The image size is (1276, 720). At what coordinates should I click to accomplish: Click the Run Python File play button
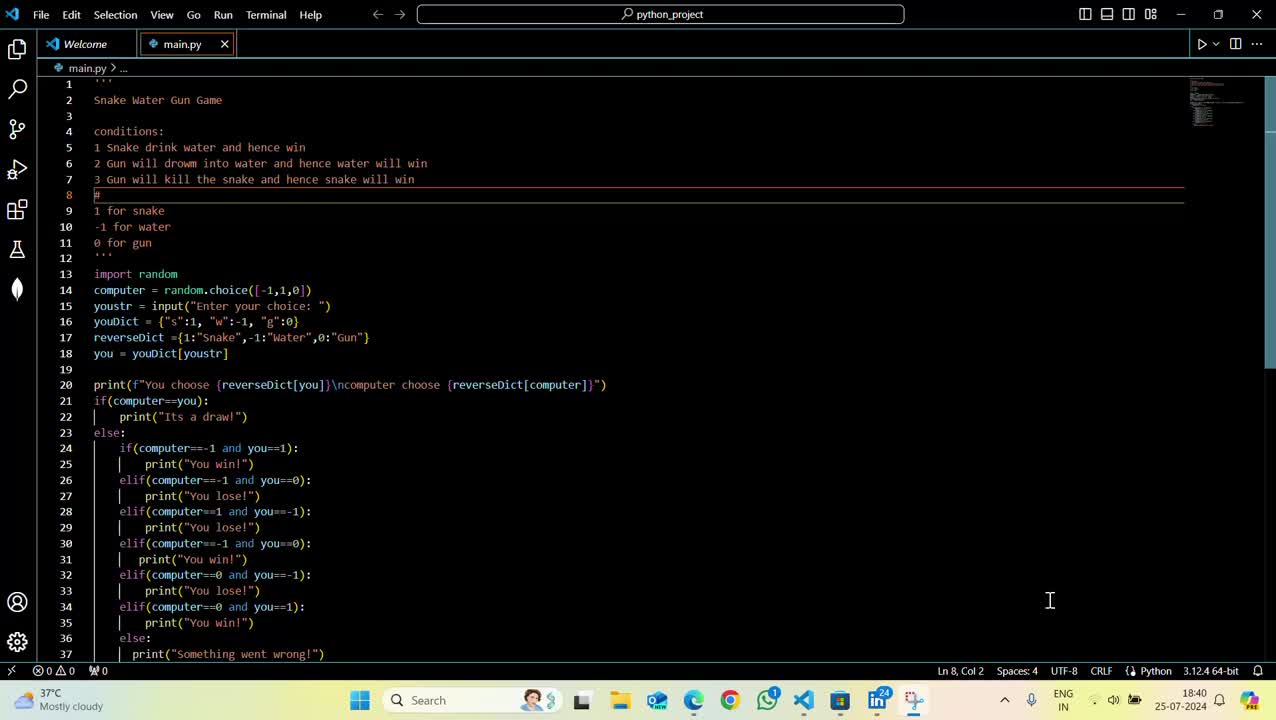[1201, 44]
